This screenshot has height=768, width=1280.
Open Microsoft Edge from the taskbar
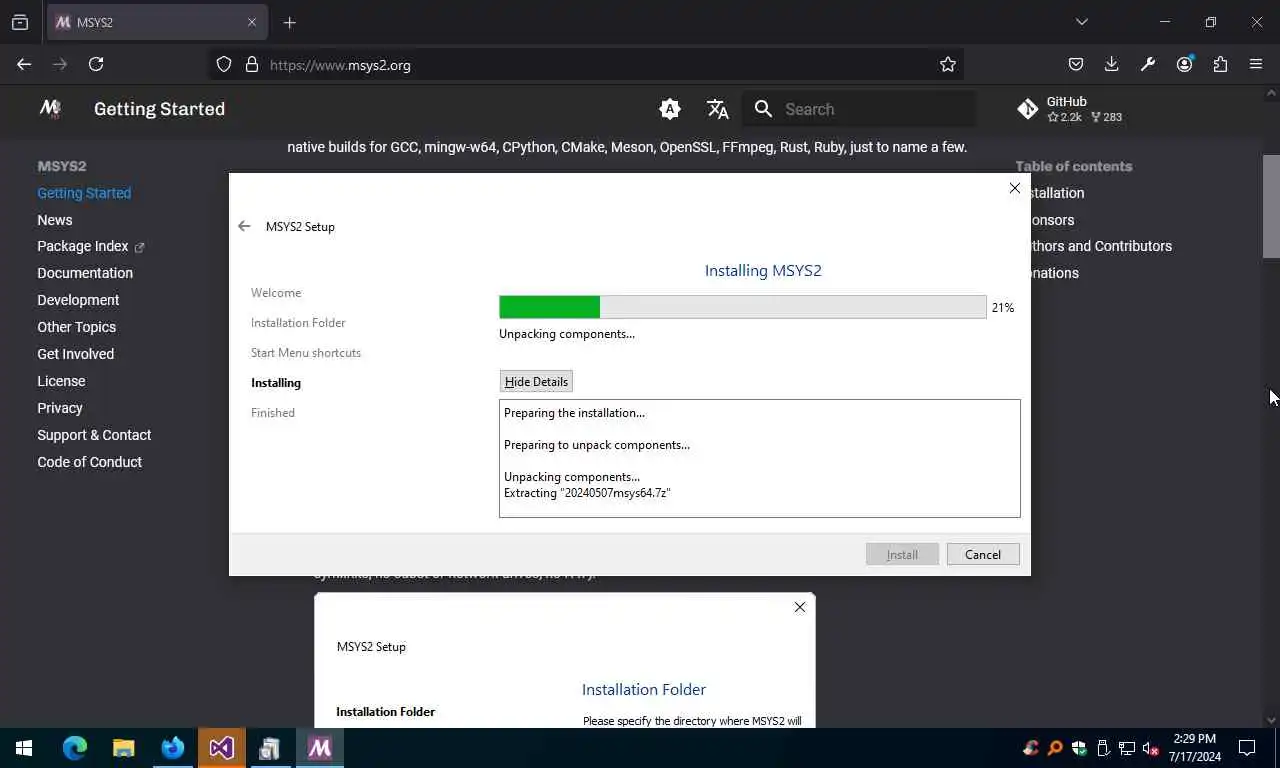(x=75, y=747)
